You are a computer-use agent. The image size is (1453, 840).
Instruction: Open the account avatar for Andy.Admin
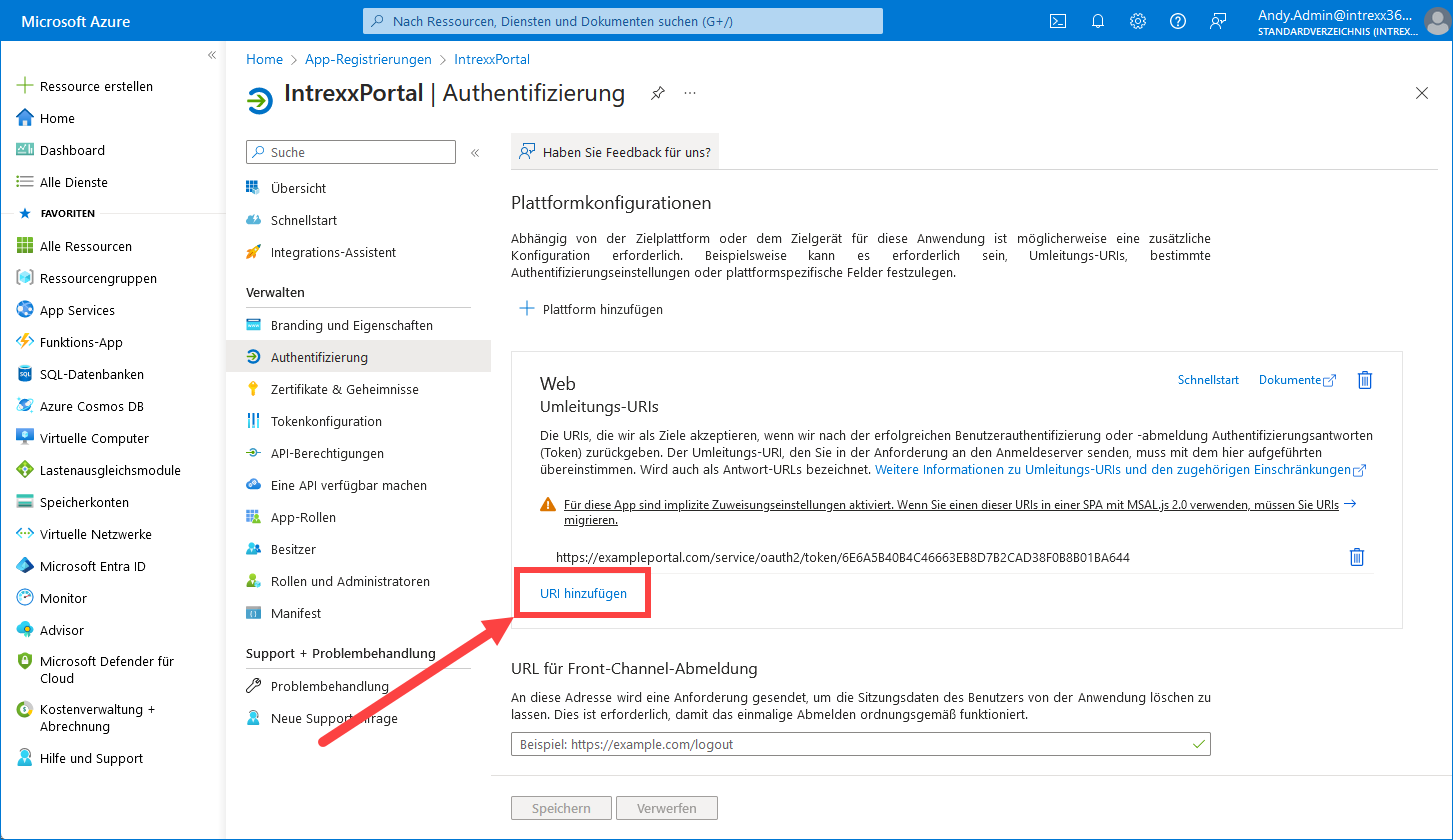tap(1437, 21)
